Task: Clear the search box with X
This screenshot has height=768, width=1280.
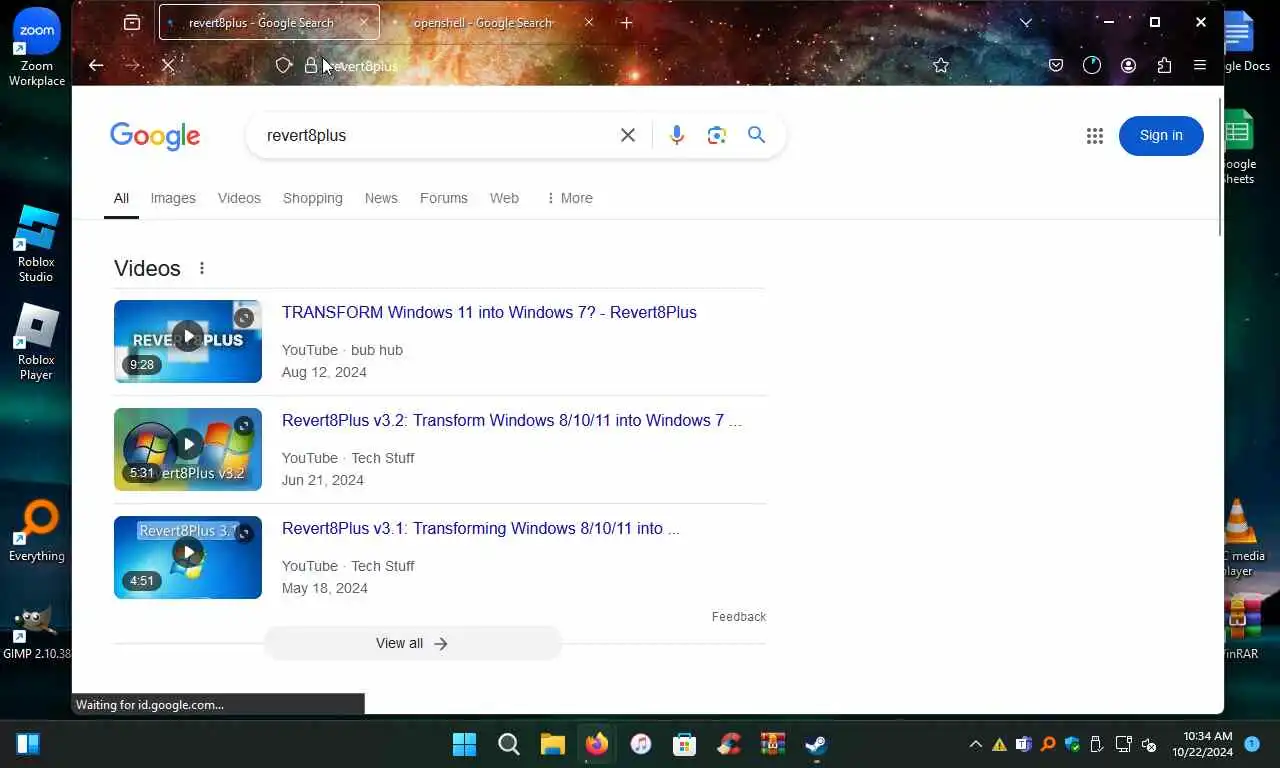Action: (628, 135)
